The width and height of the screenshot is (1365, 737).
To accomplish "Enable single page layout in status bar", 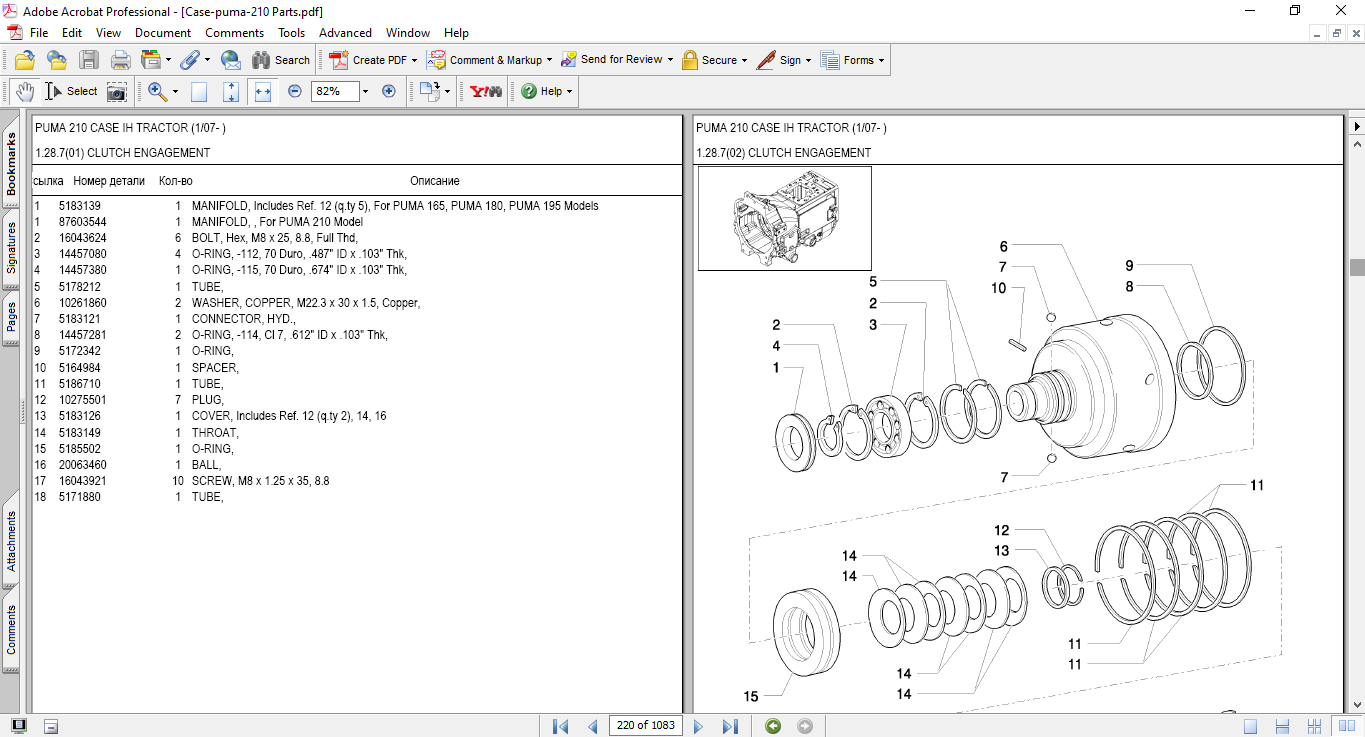I will [1250, 726].
